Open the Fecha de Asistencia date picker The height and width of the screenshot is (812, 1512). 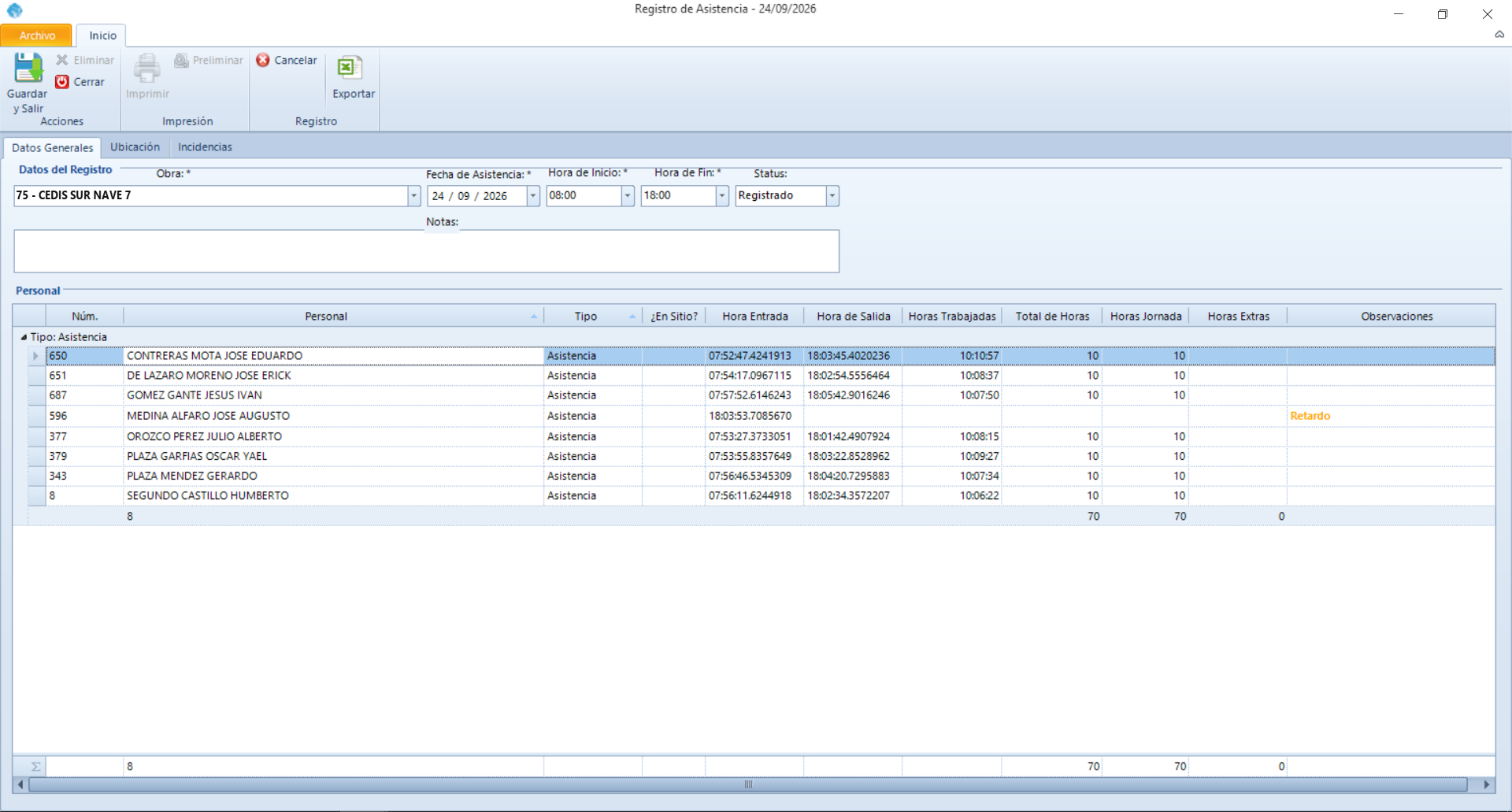(x=533, y=195)
